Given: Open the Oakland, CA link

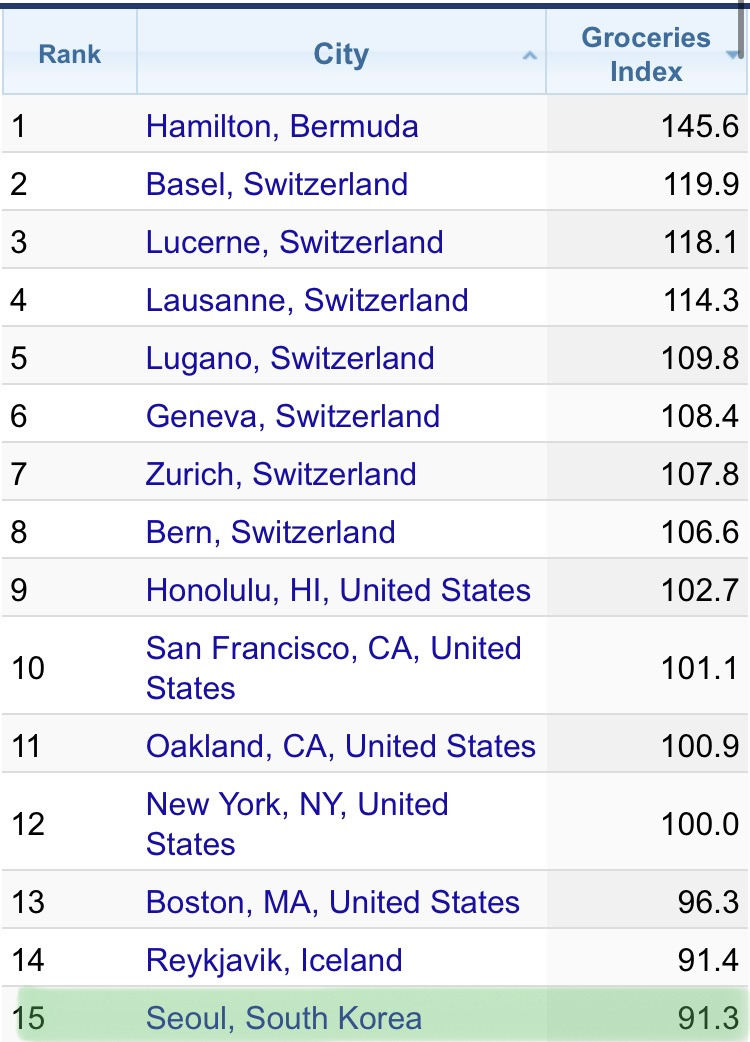Looking at the screenshot, I should (340, 746).
